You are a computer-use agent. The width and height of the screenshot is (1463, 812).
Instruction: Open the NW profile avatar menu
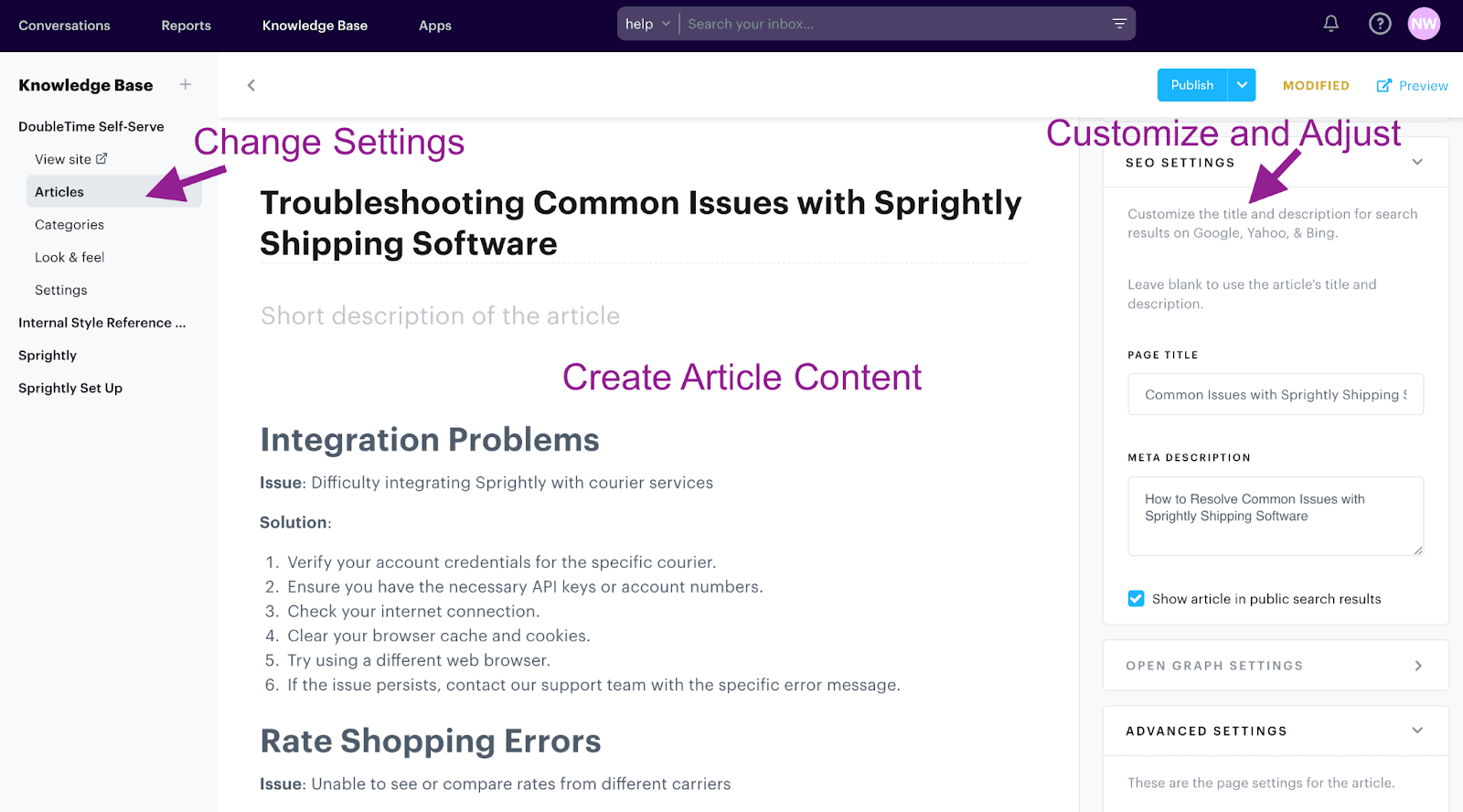[x=1424, y=24]
